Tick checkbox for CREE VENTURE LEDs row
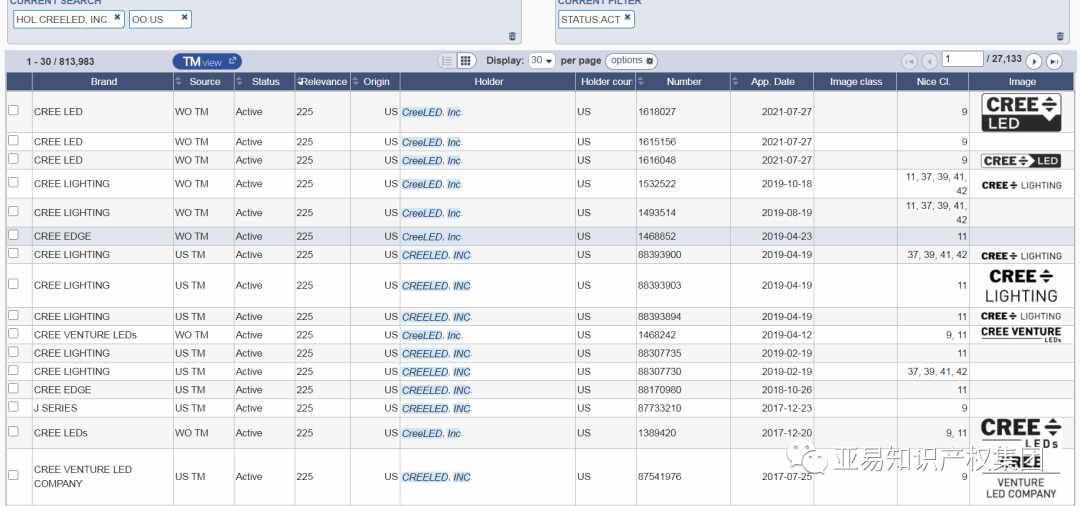 [13, 333]
